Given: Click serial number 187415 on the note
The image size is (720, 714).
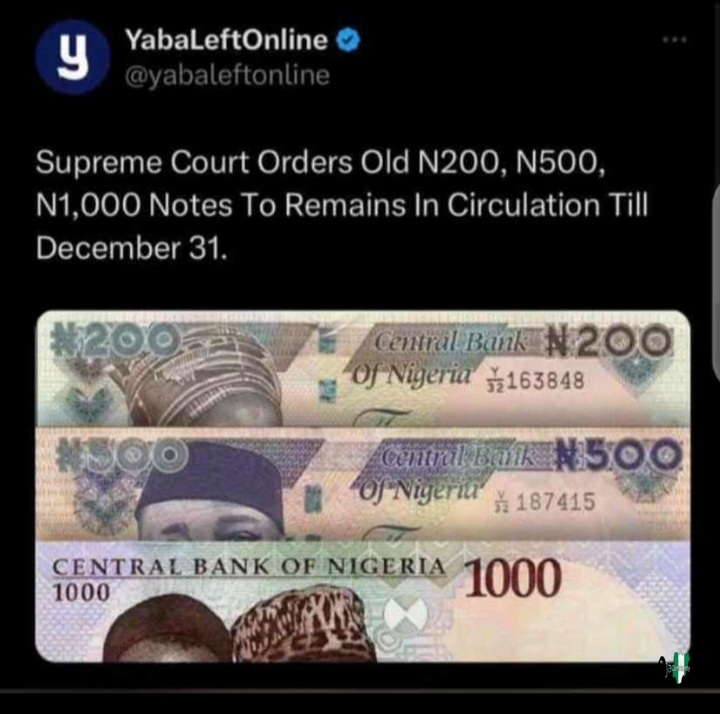Looking at the screenshot, I should (556, 501).
